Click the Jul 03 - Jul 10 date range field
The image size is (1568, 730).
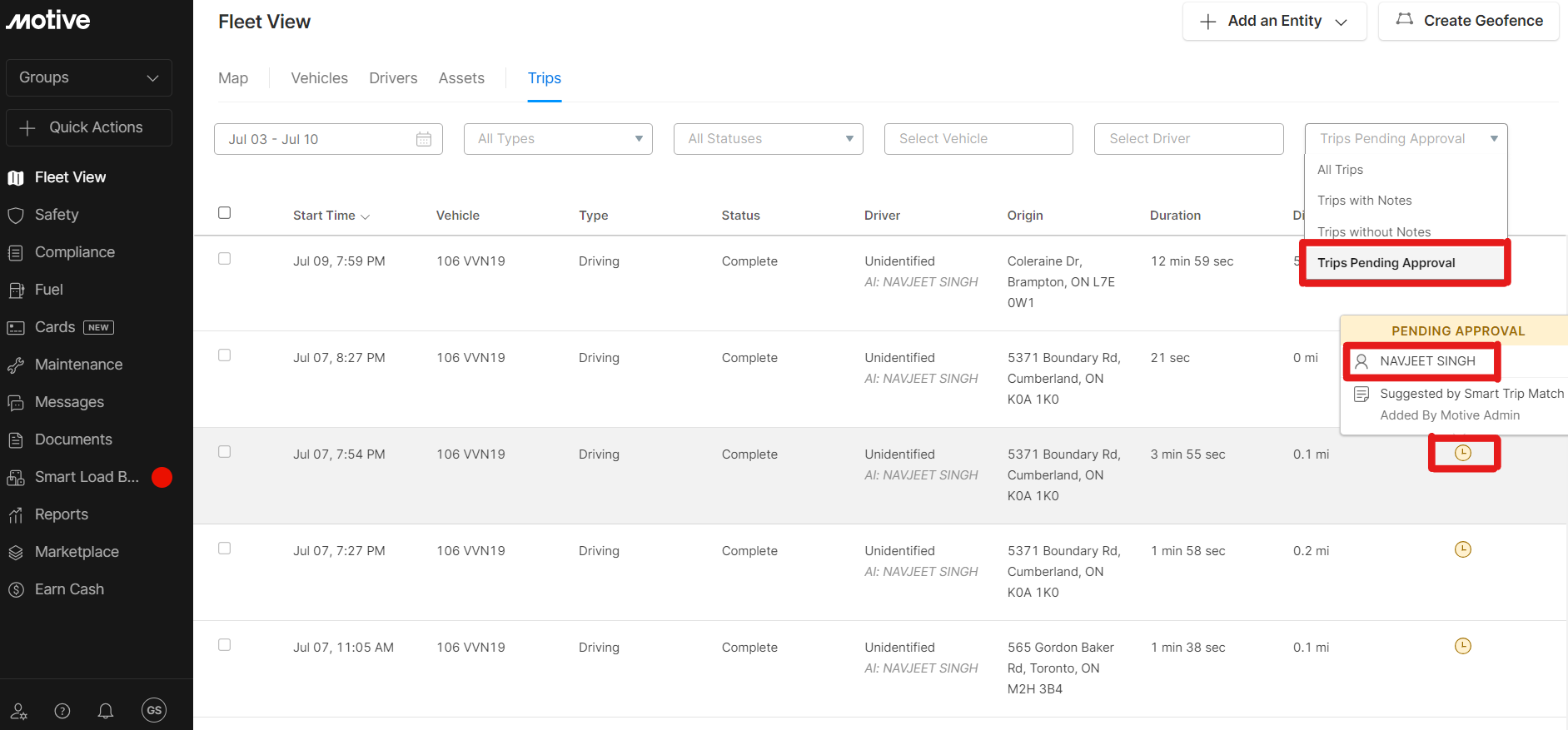(x=328, y=139)
